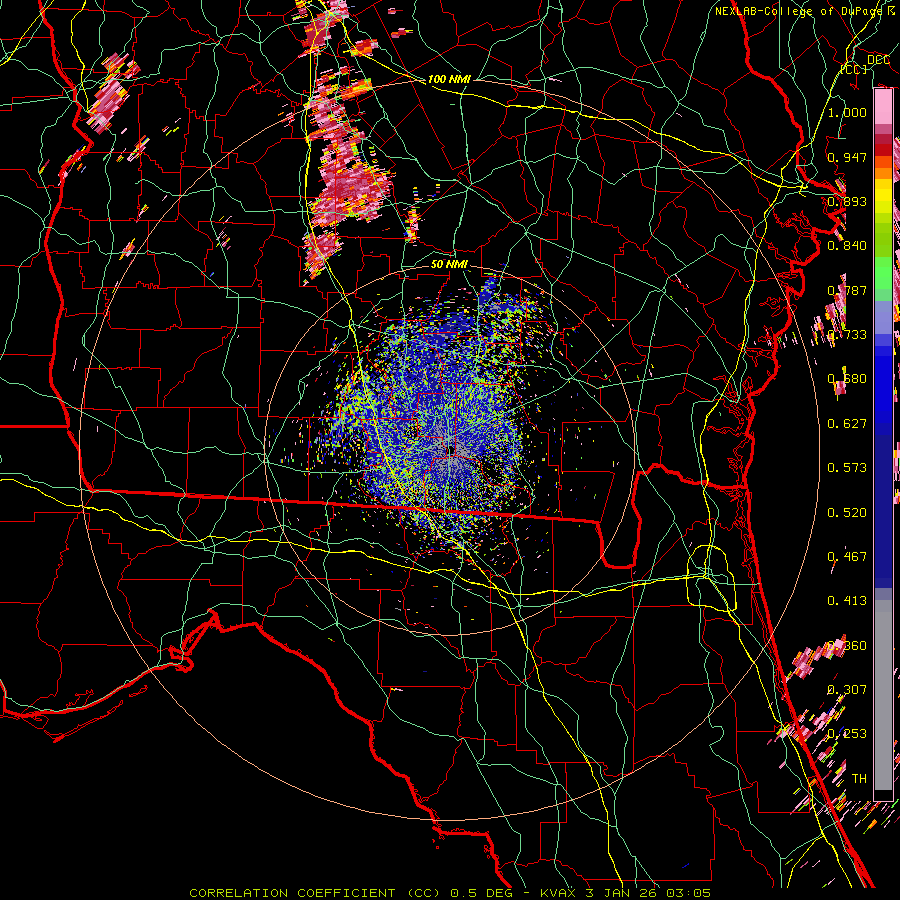
Task: Click the 0.467 scale value
Action: pyautogui.click(x=847, y=557)
